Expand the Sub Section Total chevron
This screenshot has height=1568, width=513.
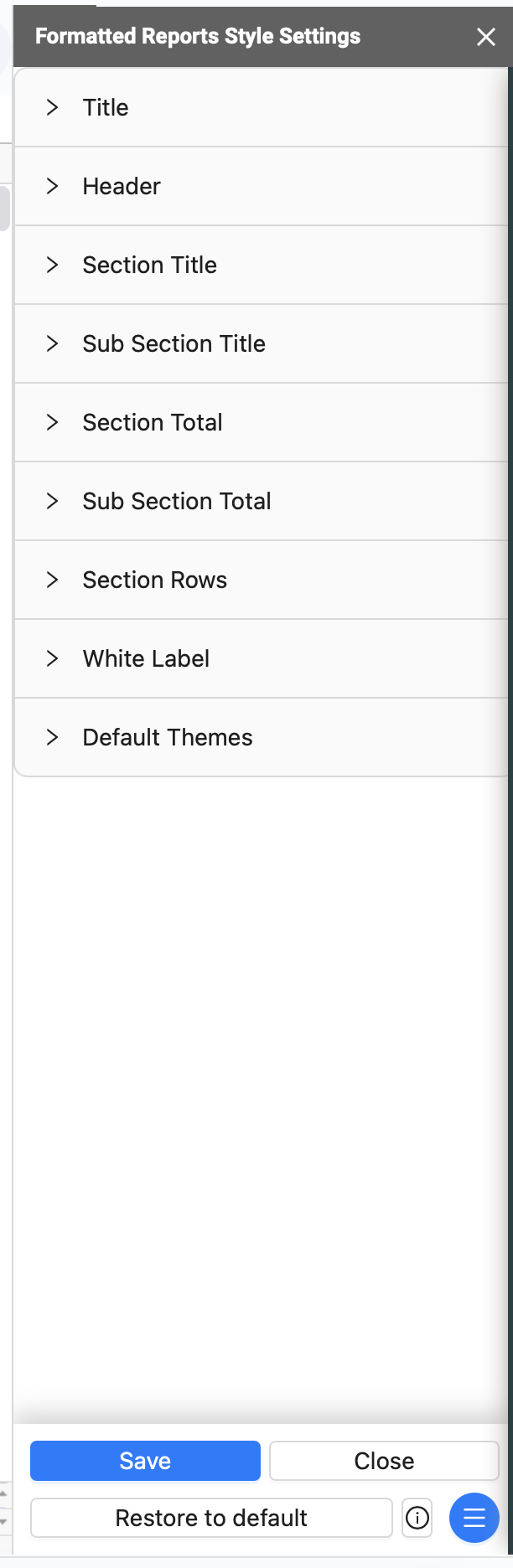(52, 501)
